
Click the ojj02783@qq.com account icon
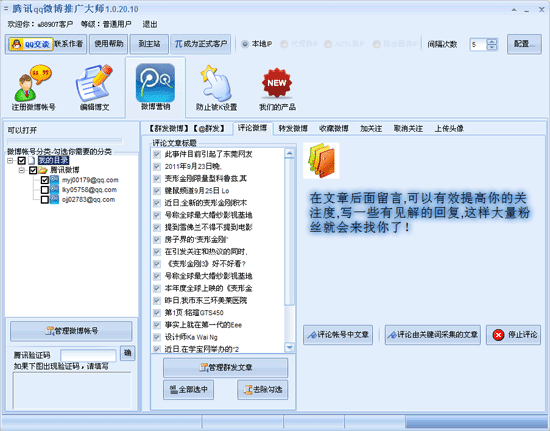point(54,200)
